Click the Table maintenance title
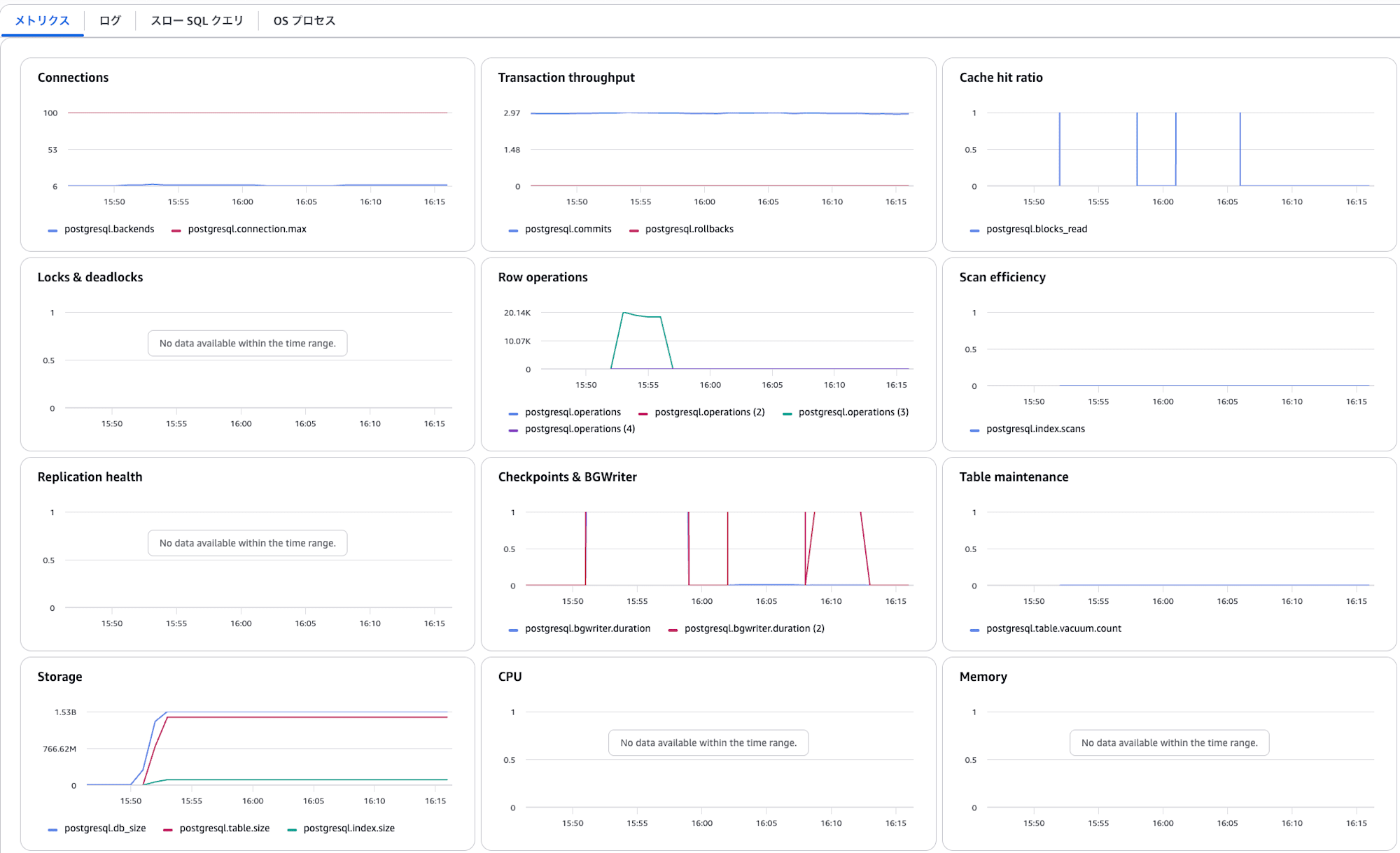Image resolution: width=1400 pixels, height=853 pixels. pos(1014,477)
